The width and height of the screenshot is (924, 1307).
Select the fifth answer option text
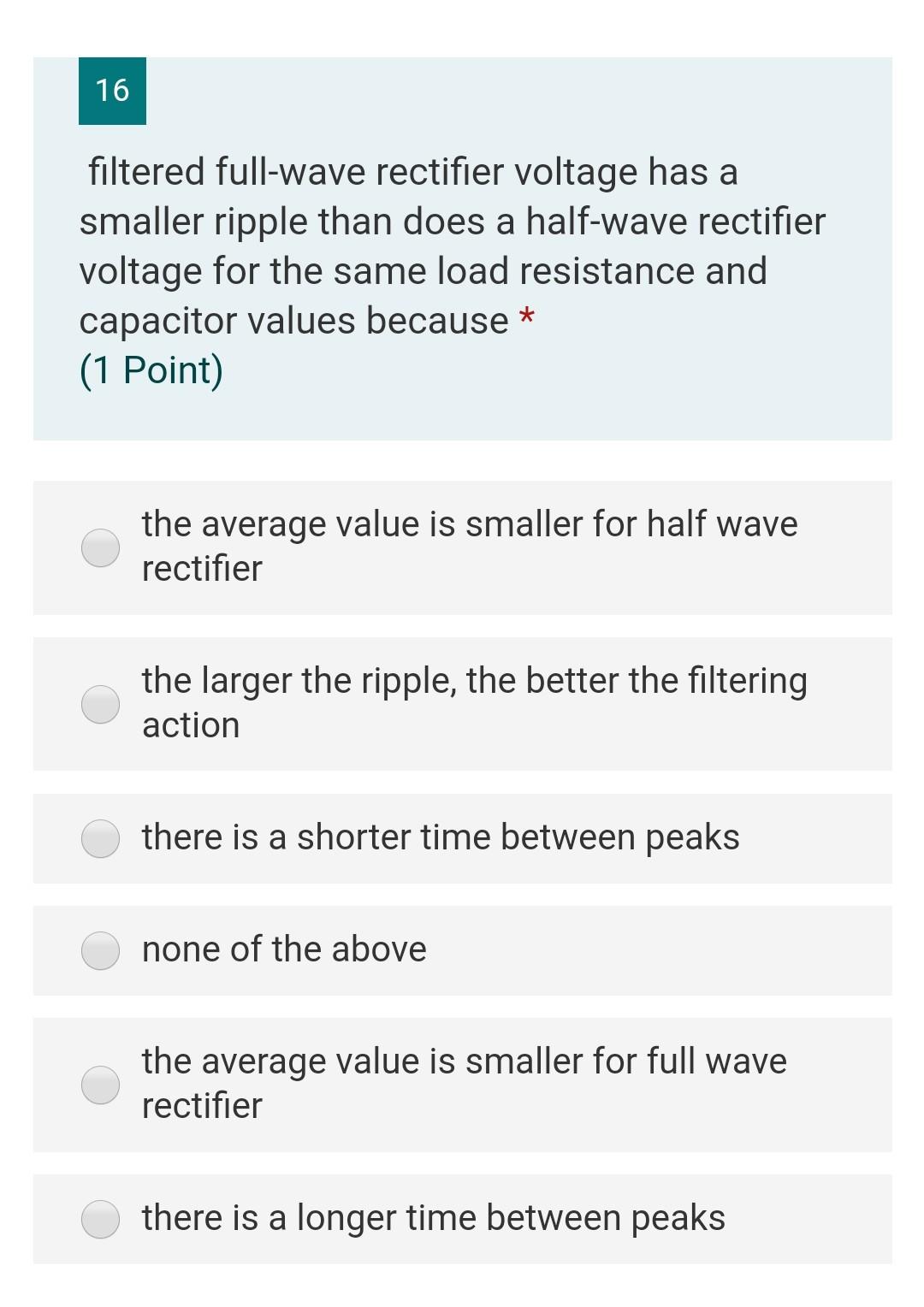point(464,1085)
